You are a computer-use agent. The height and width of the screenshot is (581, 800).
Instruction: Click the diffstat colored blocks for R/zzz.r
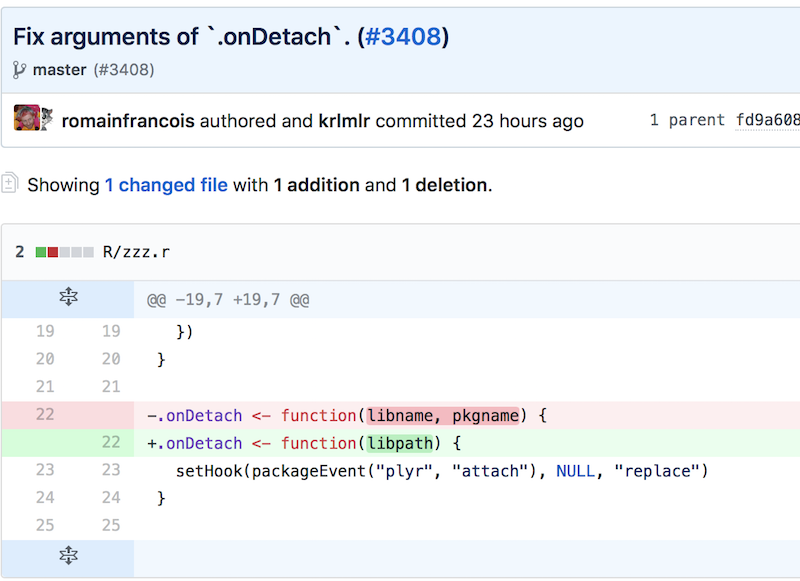point(65,252)
